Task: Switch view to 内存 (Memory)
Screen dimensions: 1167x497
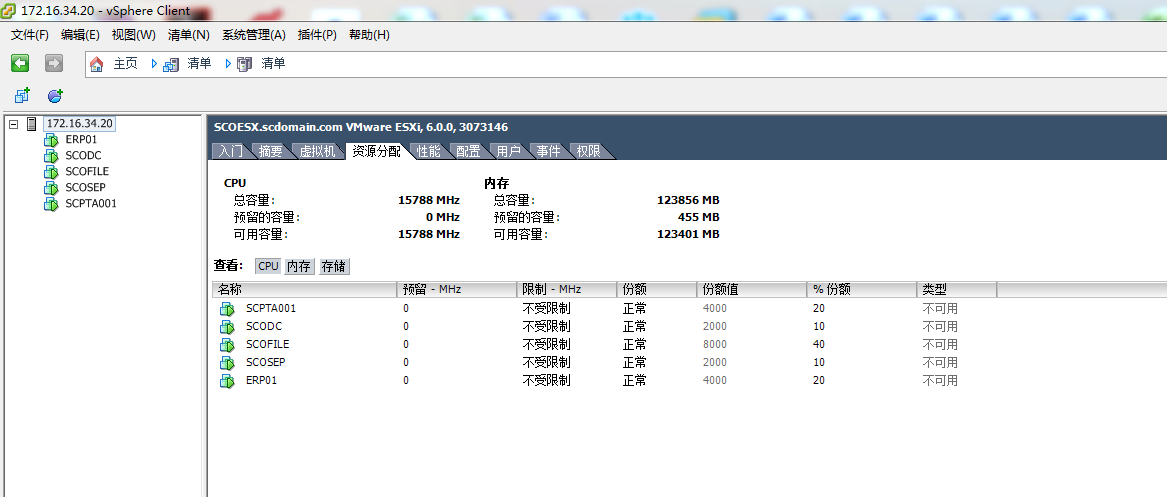Action: (299, 266)
